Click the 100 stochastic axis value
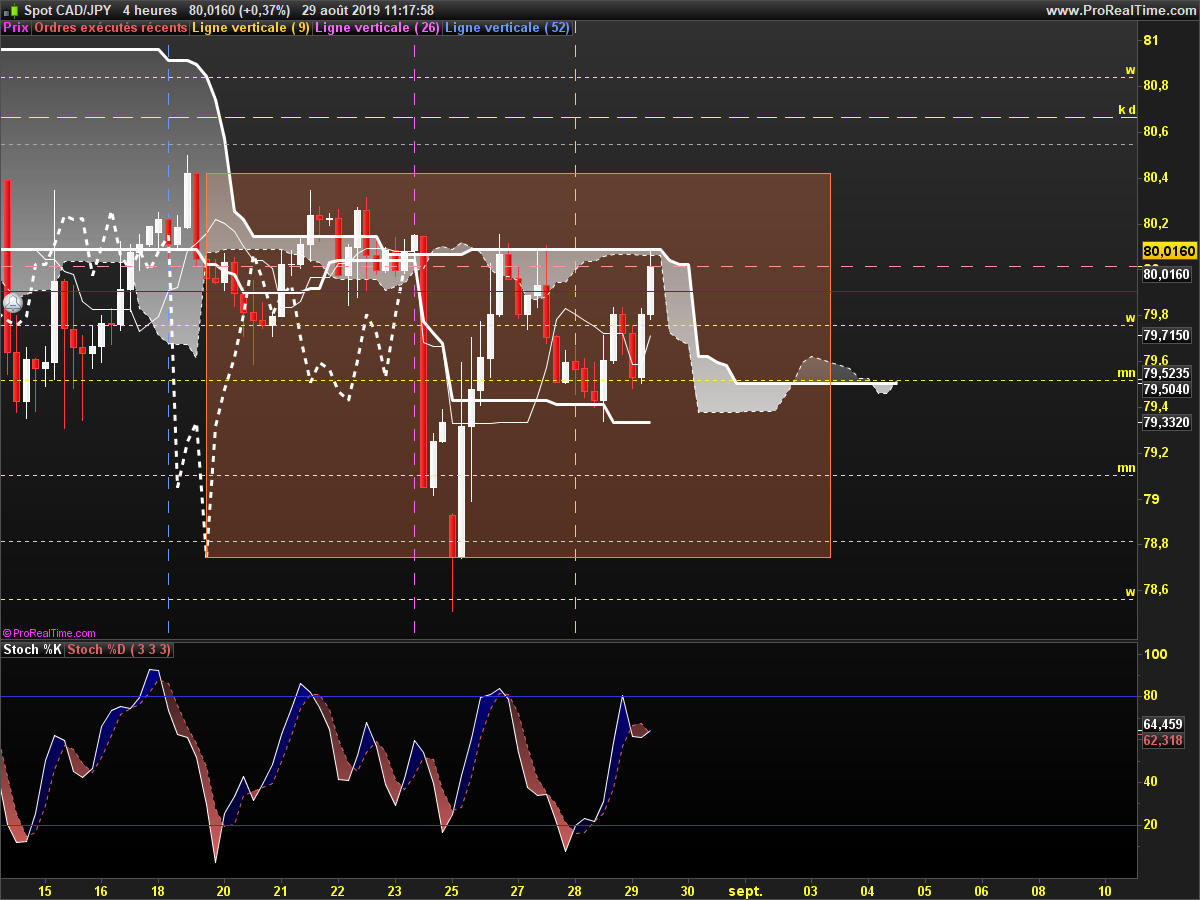The image size is (1200, 900). point(1155,653)
